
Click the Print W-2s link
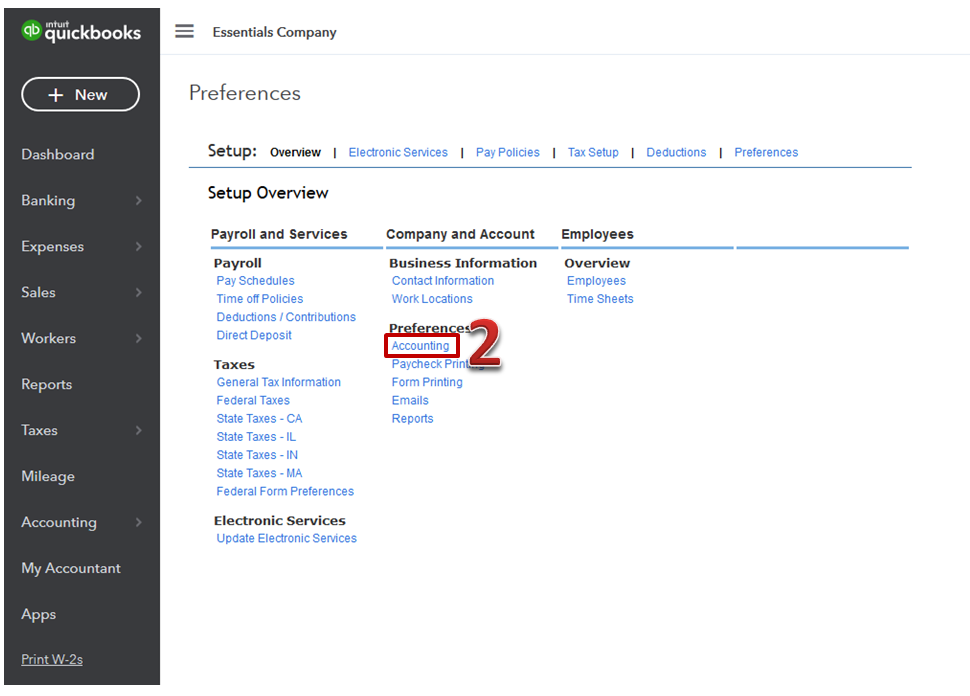(x=52, y=659)
